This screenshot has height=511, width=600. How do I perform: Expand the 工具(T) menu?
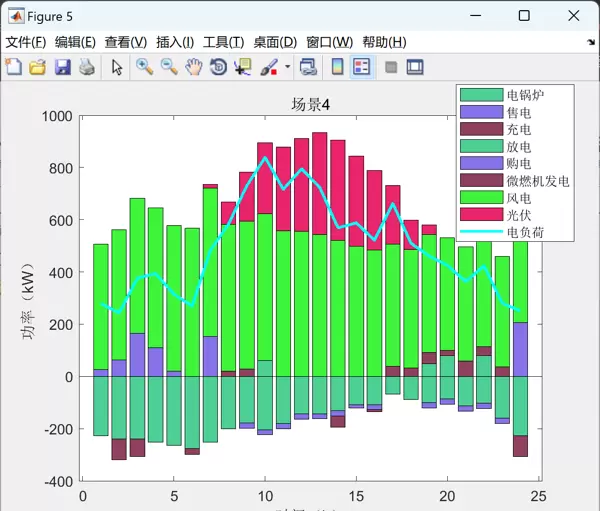pyautogui.click(x=223, y=42)
